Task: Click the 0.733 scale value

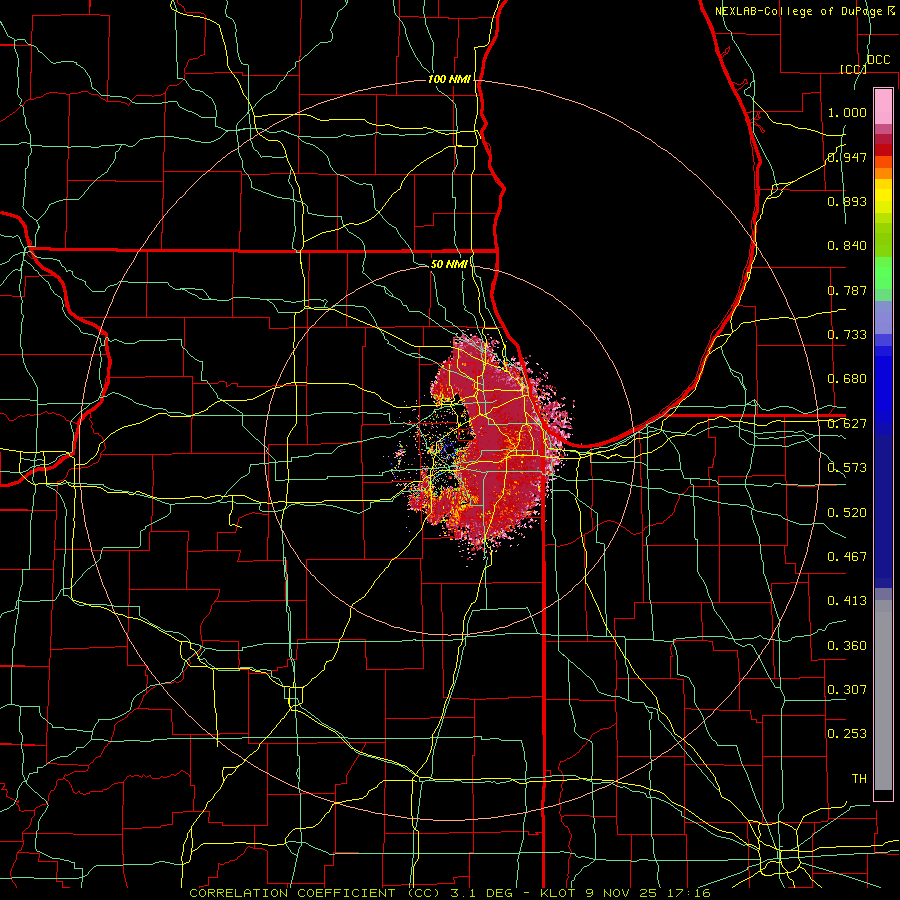Action: 847,335
